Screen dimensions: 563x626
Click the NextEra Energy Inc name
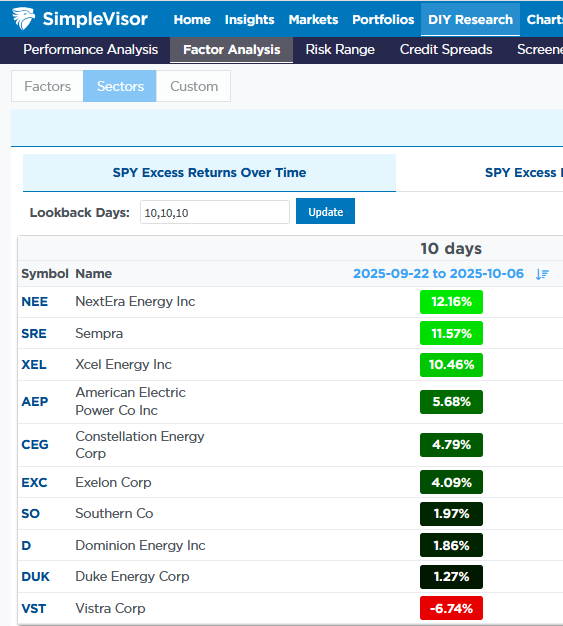tap(135, 302)
